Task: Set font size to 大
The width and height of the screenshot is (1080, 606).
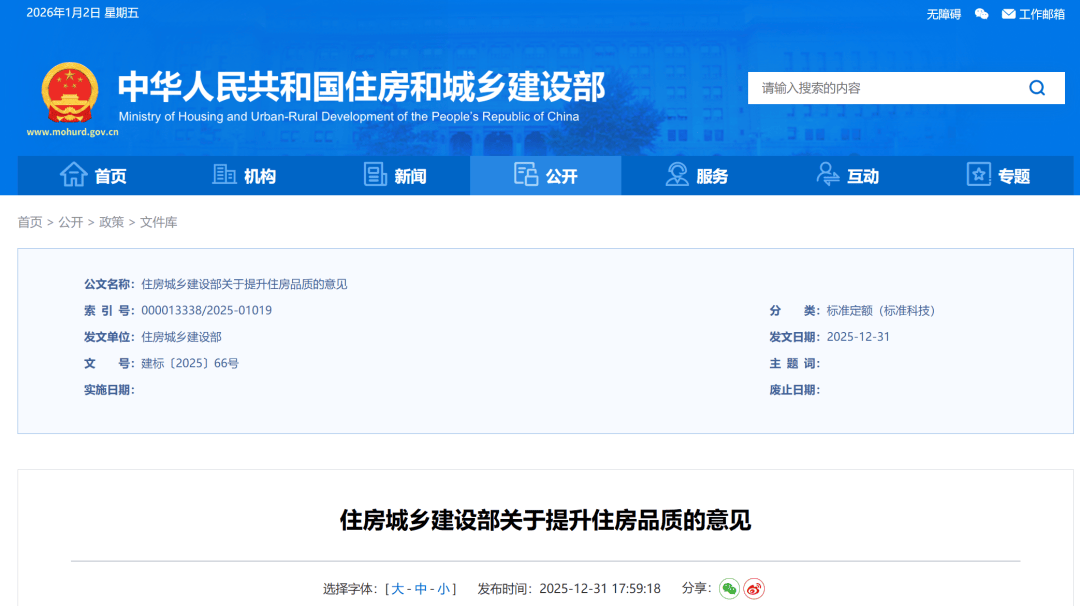Action: (397, 589)
